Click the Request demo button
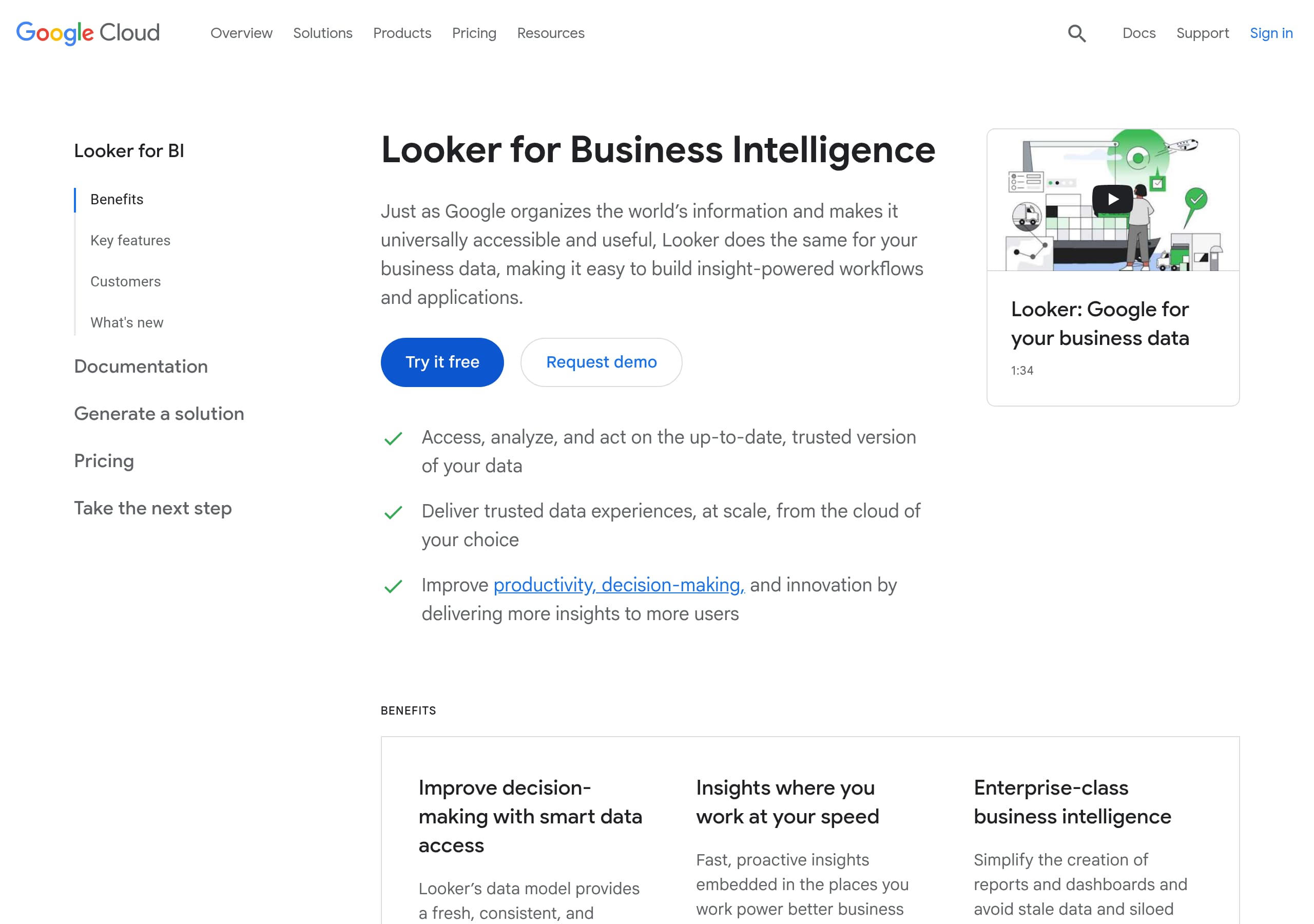Screen dimensions: 1314x924 pyautogui.click(x=601, y=362)
